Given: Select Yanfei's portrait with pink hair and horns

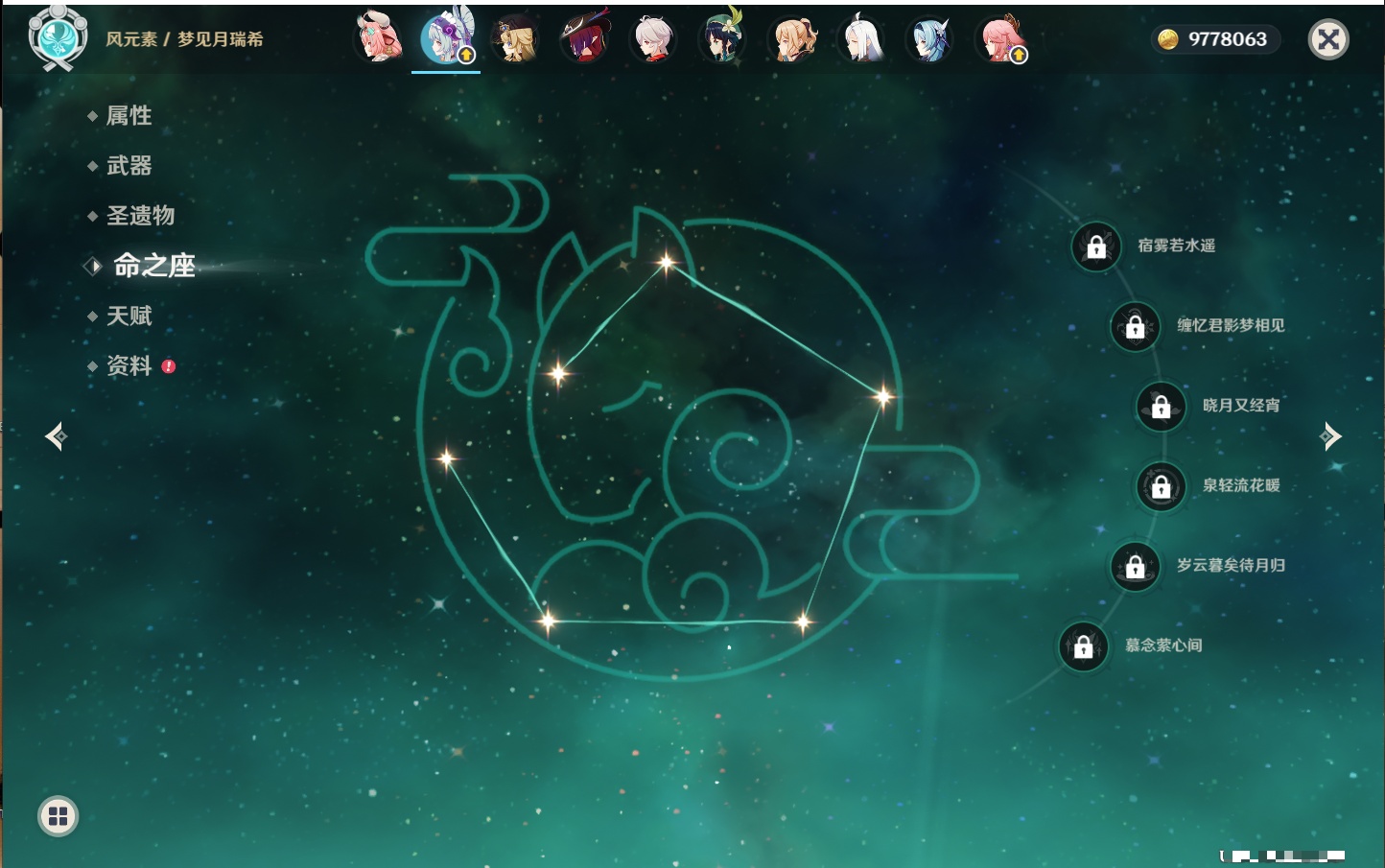Looking at the screenshot, I should tap(378, 39).
